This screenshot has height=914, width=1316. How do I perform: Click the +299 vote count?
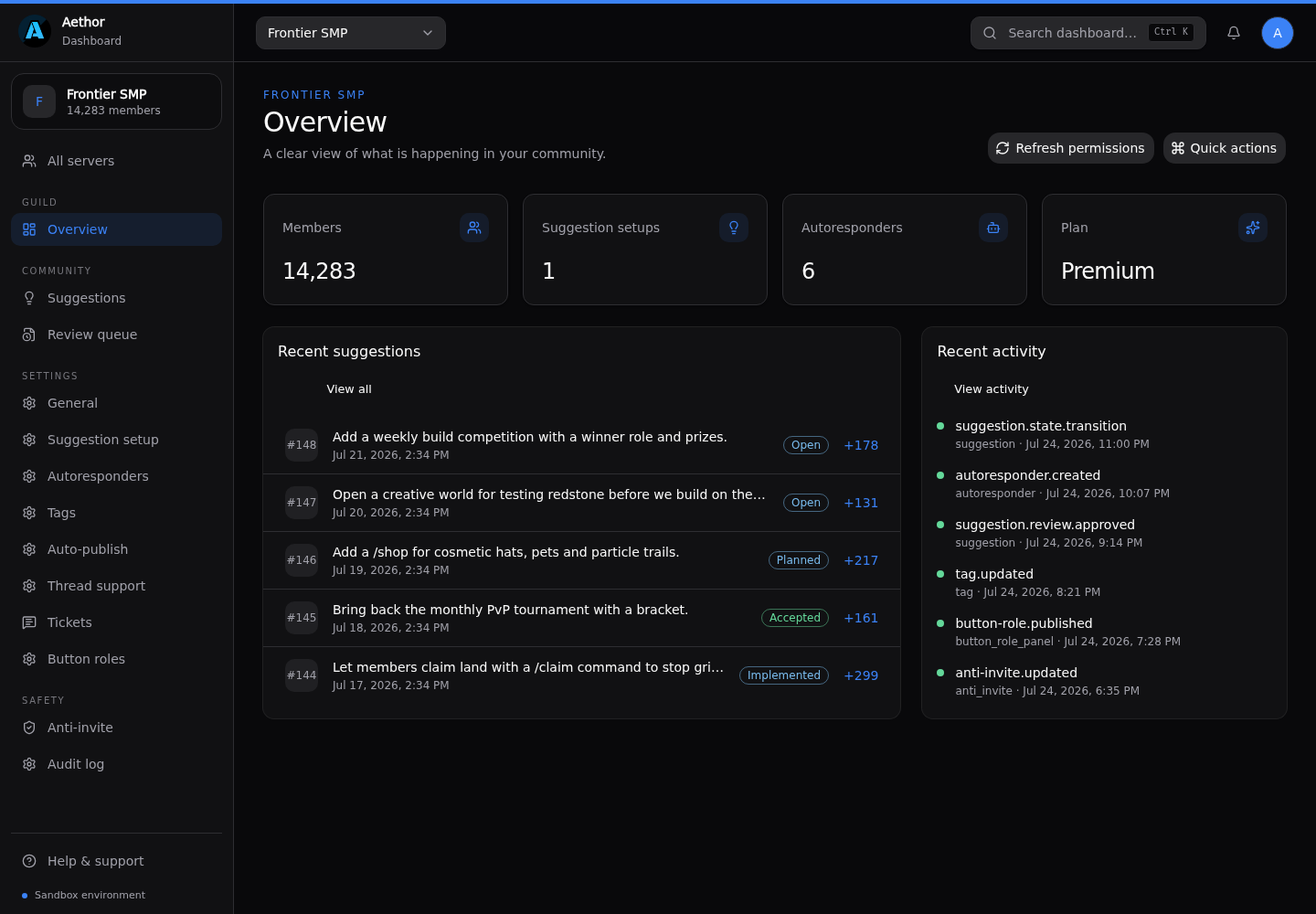pyautogui.click(x=861, y=675)
